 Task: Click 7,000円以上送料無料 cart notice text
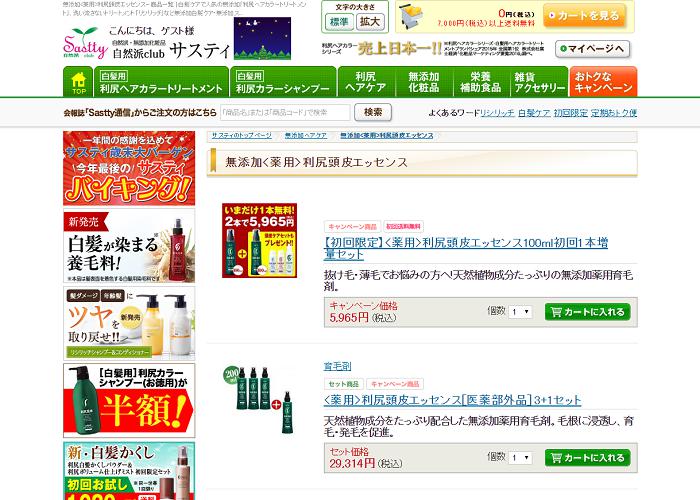(x=486, y=23)
